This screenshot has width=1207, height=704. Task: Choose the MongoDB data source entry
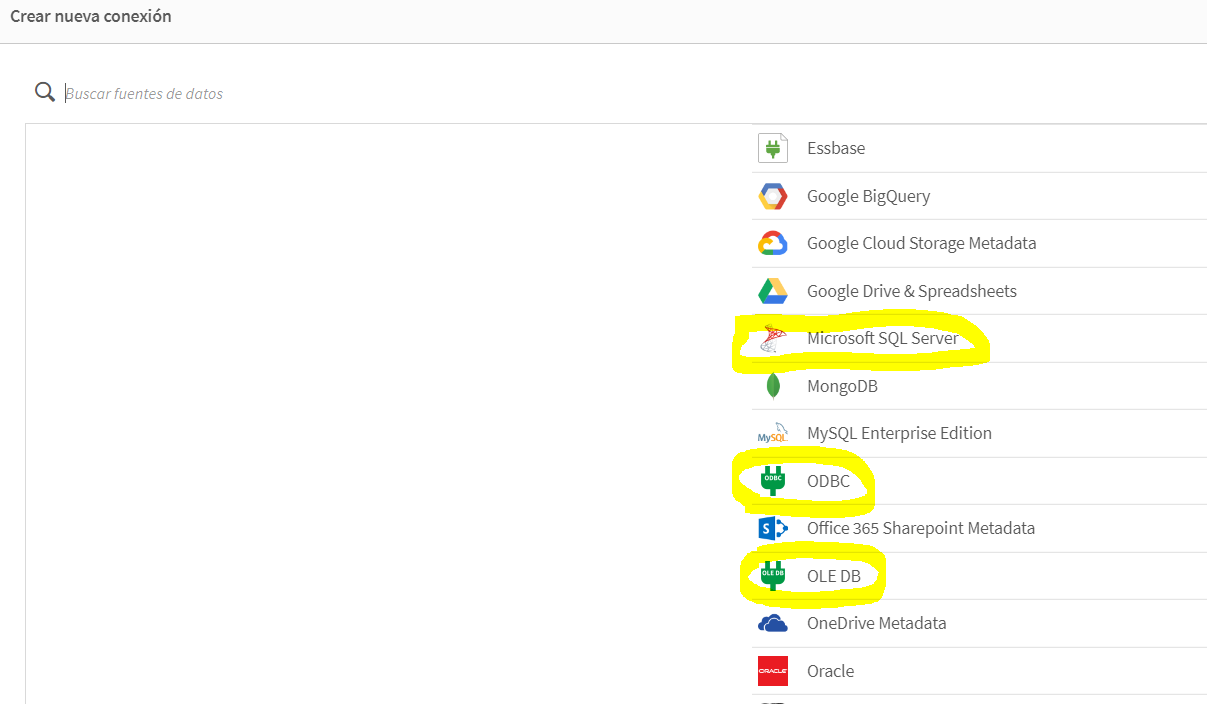[x=842, y=385]
